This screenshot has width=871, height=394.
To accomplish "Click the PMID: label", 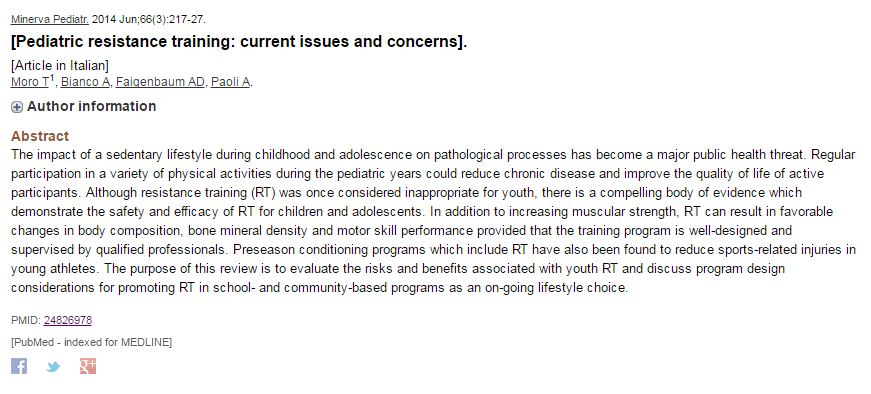I will (26, 321).
